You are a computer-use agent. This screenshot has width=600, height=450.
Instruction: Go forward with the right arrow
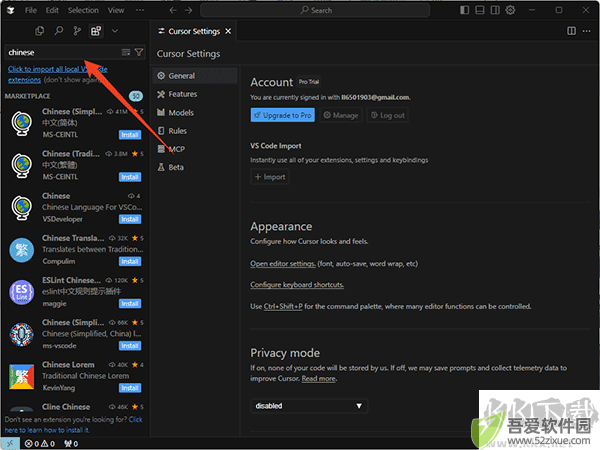[188, 10]
